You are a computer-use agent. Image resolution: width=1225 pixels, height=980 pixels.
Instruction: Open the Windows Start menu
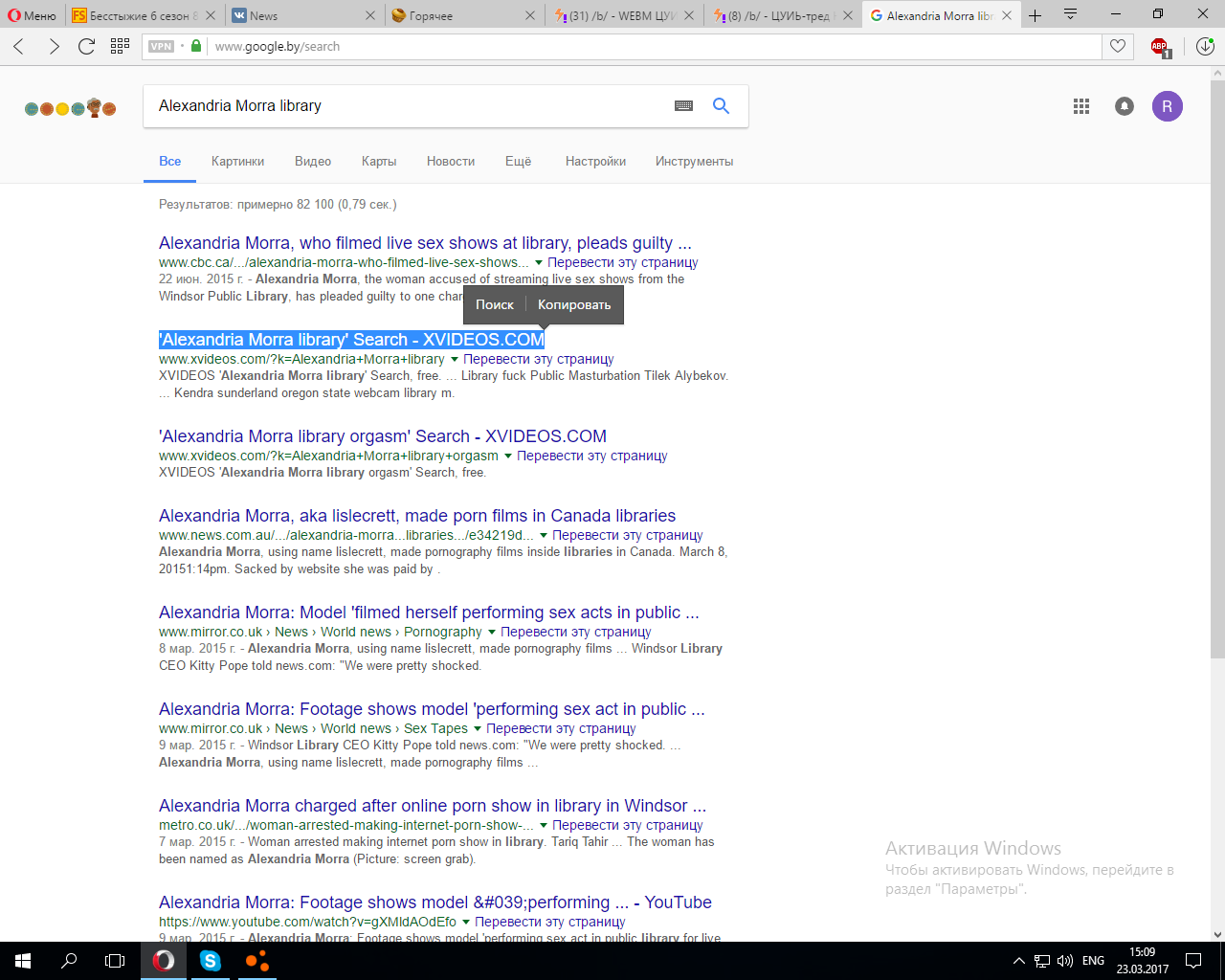pos(23,961)
